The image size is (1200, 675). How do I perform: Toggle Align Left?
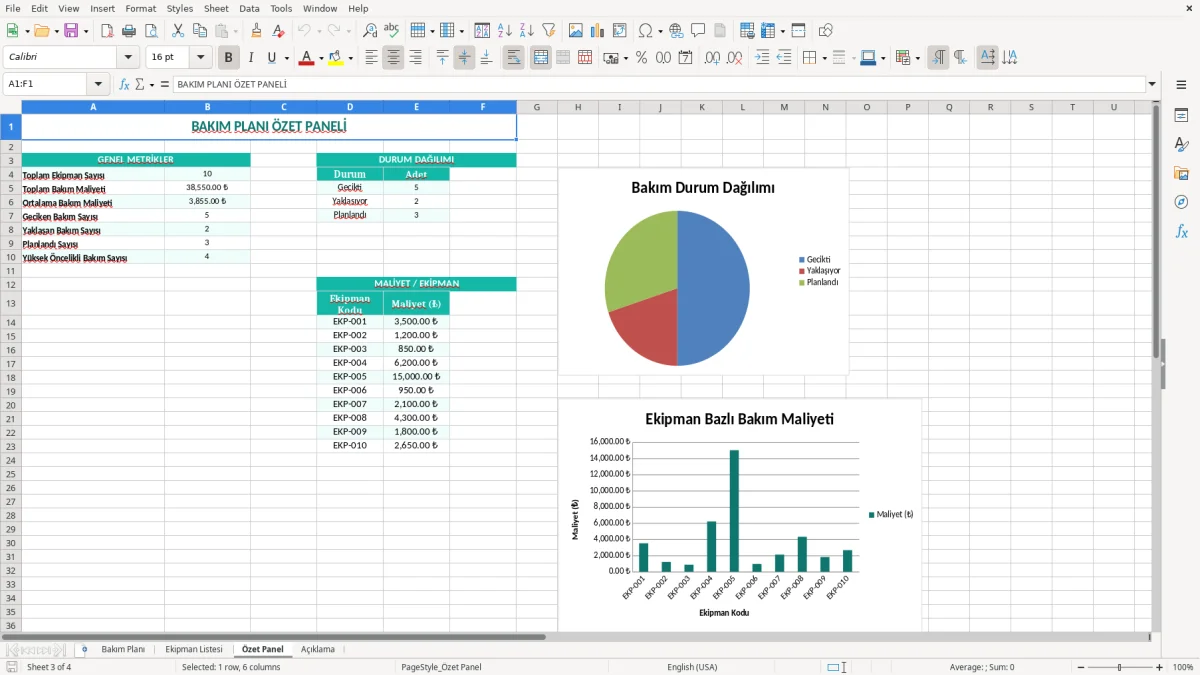(371, 58)
